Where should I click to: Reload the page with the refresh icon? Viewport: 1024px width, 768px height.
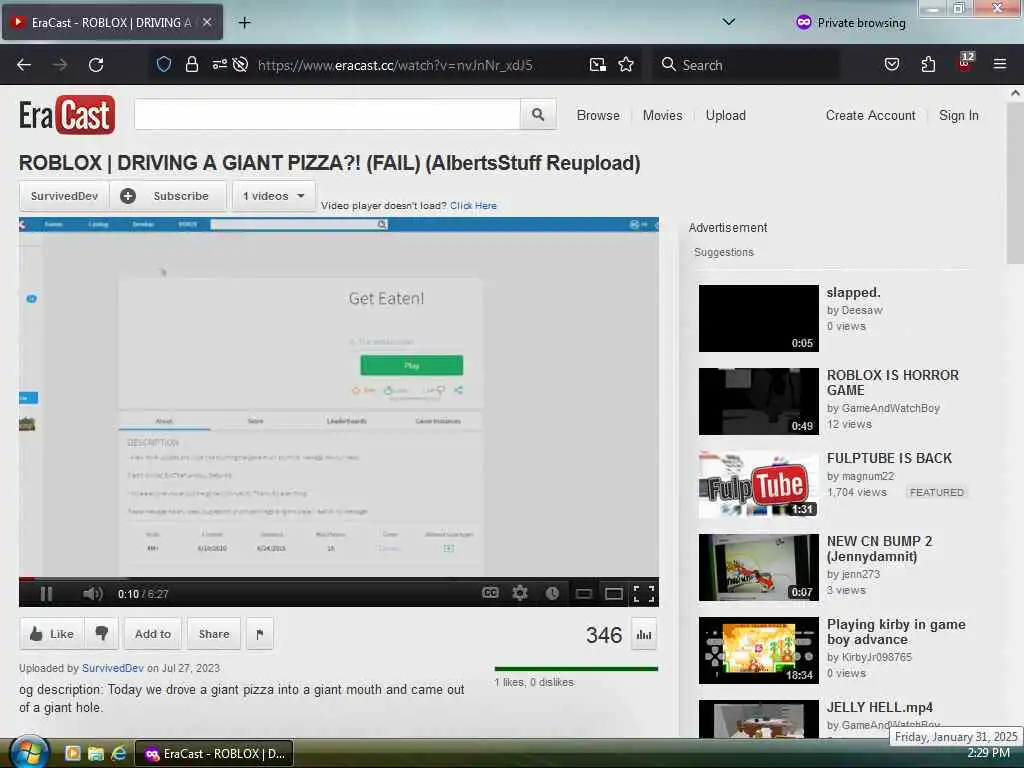tap(96, 65)
